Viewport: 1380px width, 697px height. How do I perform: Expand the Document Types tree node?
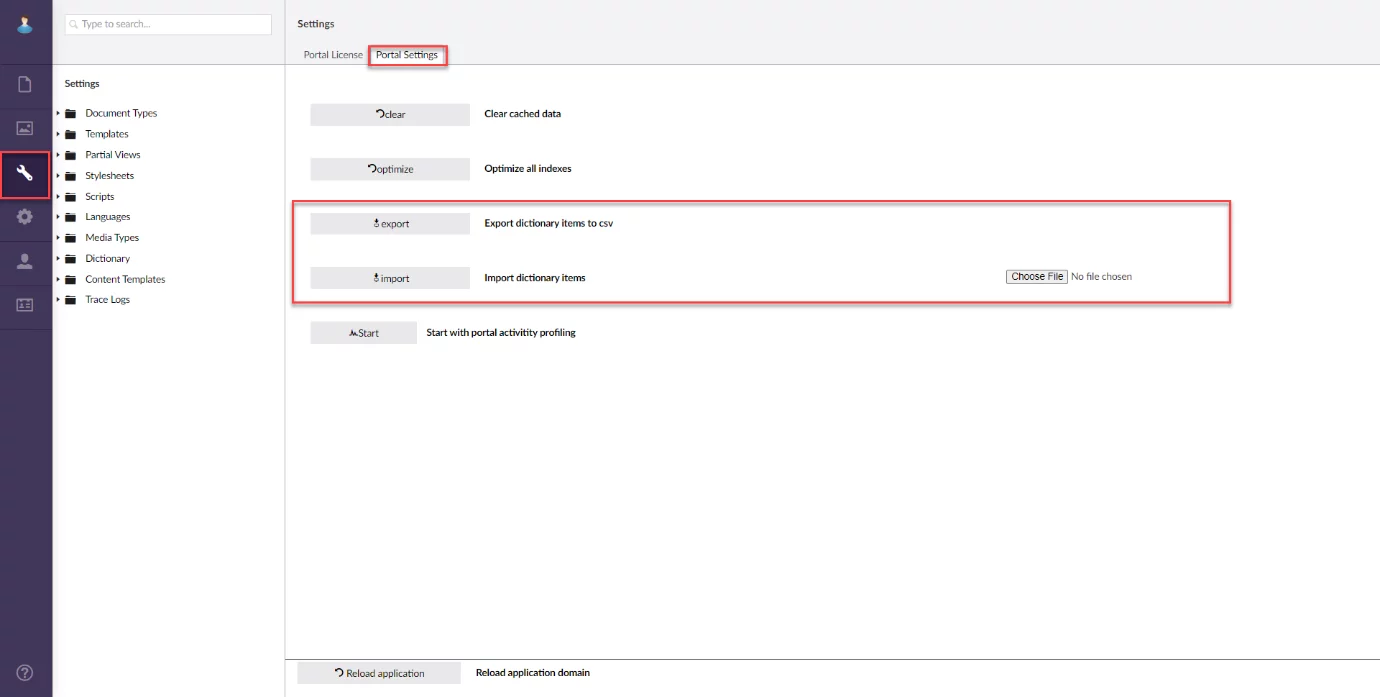click(59, 113)
